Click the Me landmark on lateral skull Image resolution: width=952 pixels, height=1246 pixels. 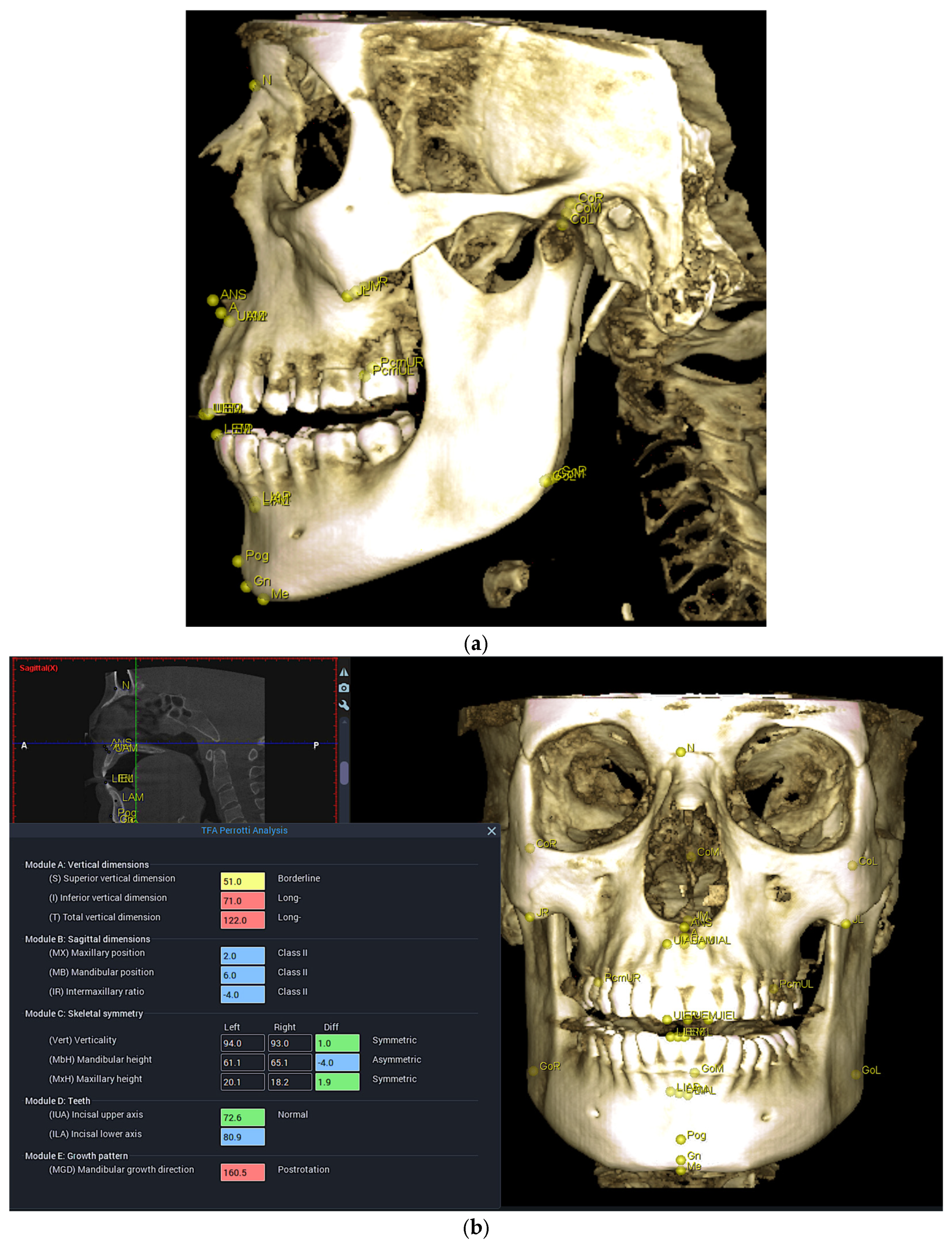pyautogui.click(x=263, y=599)
